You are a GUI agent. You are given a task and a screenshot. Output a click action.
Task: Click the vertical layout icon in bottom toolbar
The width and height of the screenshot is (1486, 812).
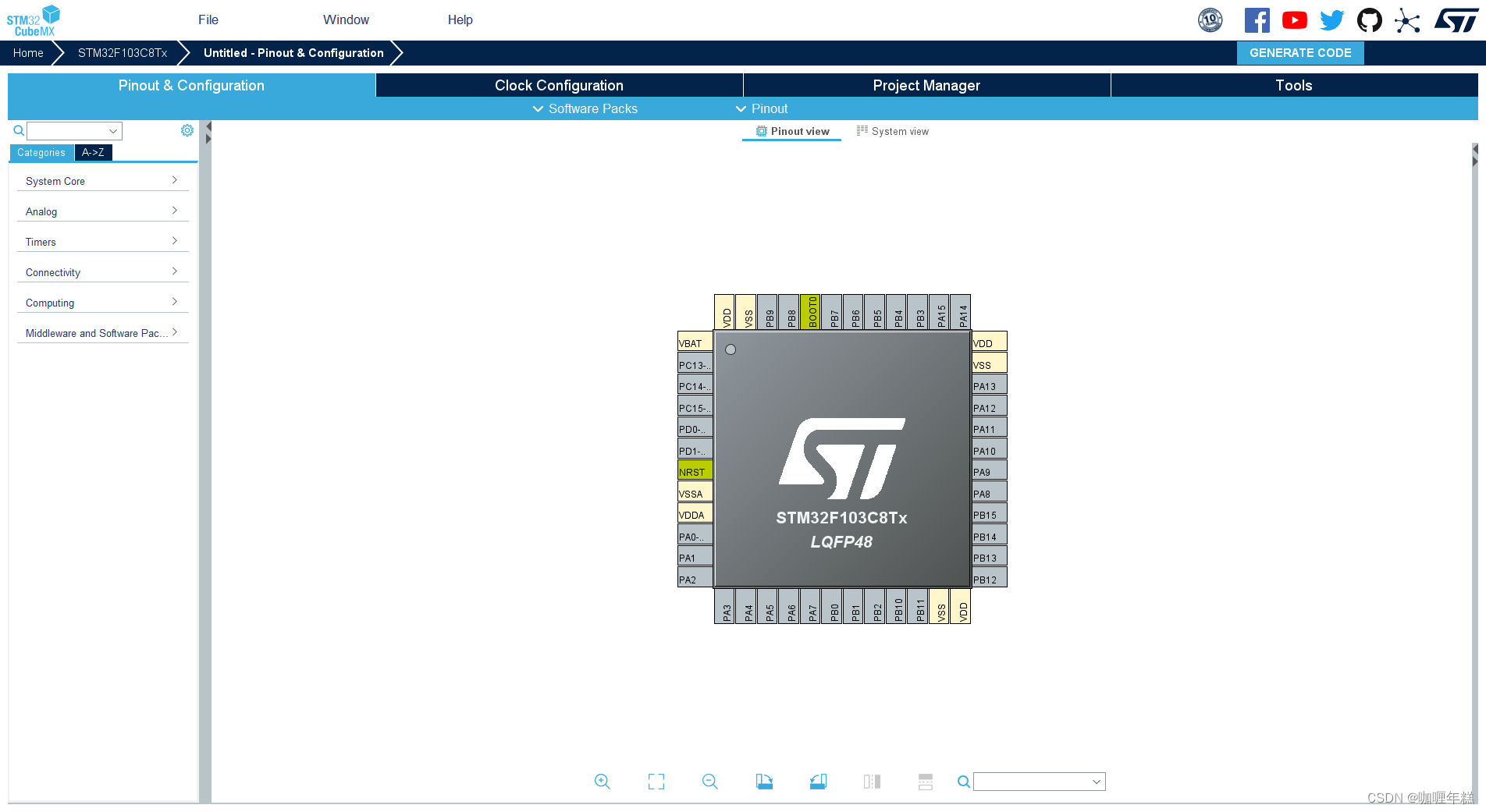(926, 782)
